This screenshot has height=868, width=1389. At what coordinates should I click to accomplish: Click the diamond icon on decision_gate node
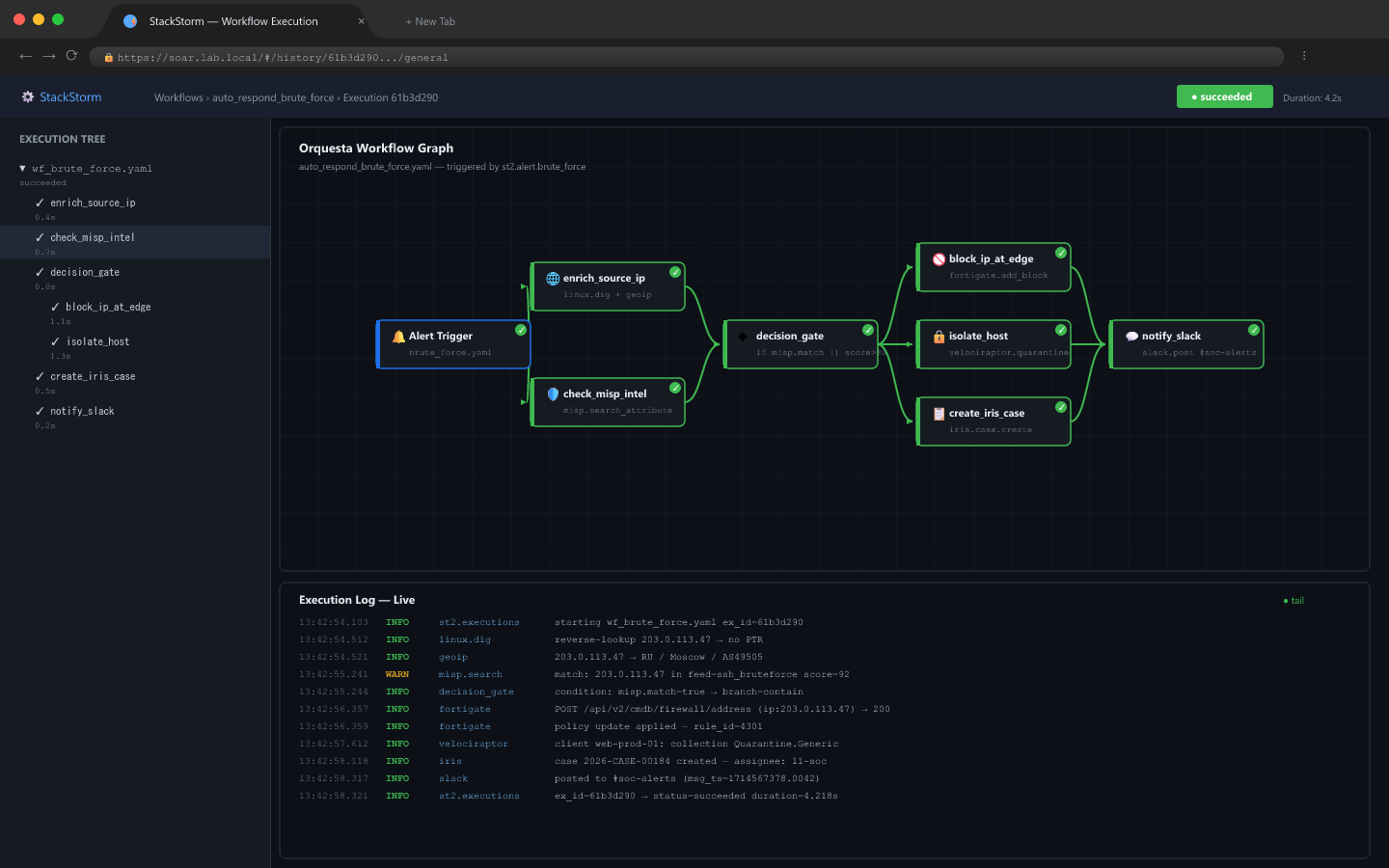pyautogui.click(x=743, y=337)
